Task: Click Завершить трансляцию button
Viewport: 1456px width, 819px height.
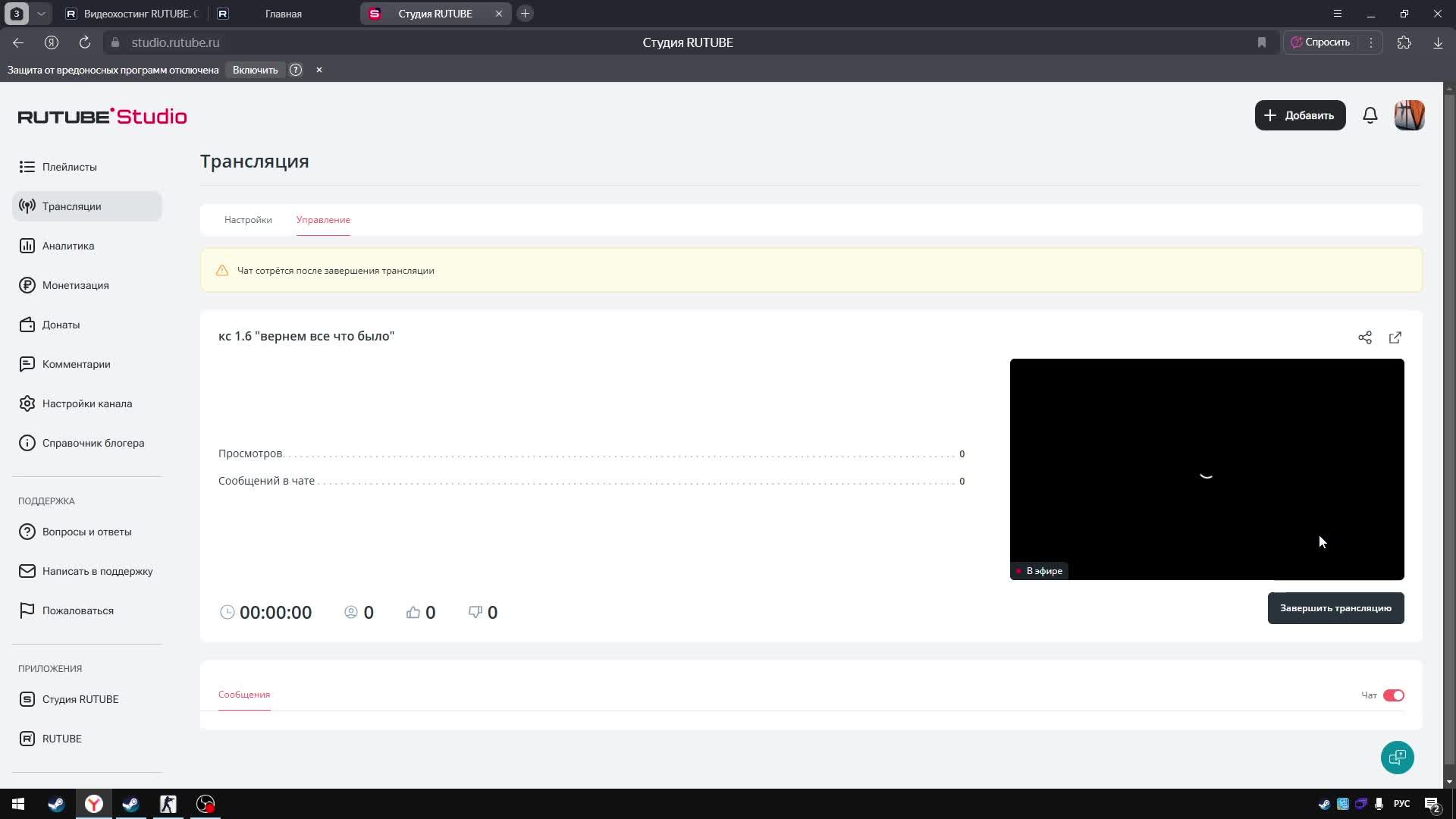Action: tap(1336, 608)
